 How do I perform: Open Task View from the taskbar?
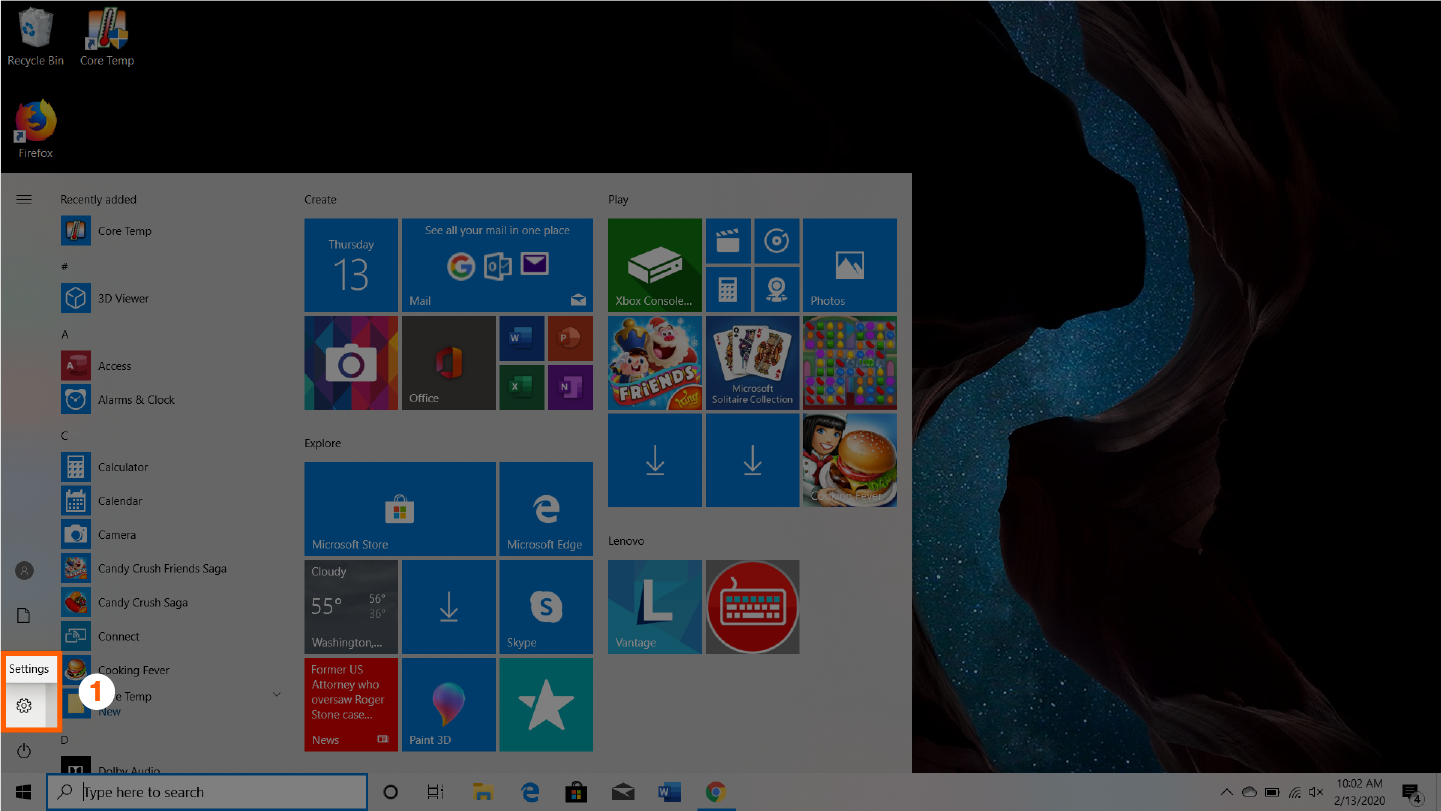(435, 792)
